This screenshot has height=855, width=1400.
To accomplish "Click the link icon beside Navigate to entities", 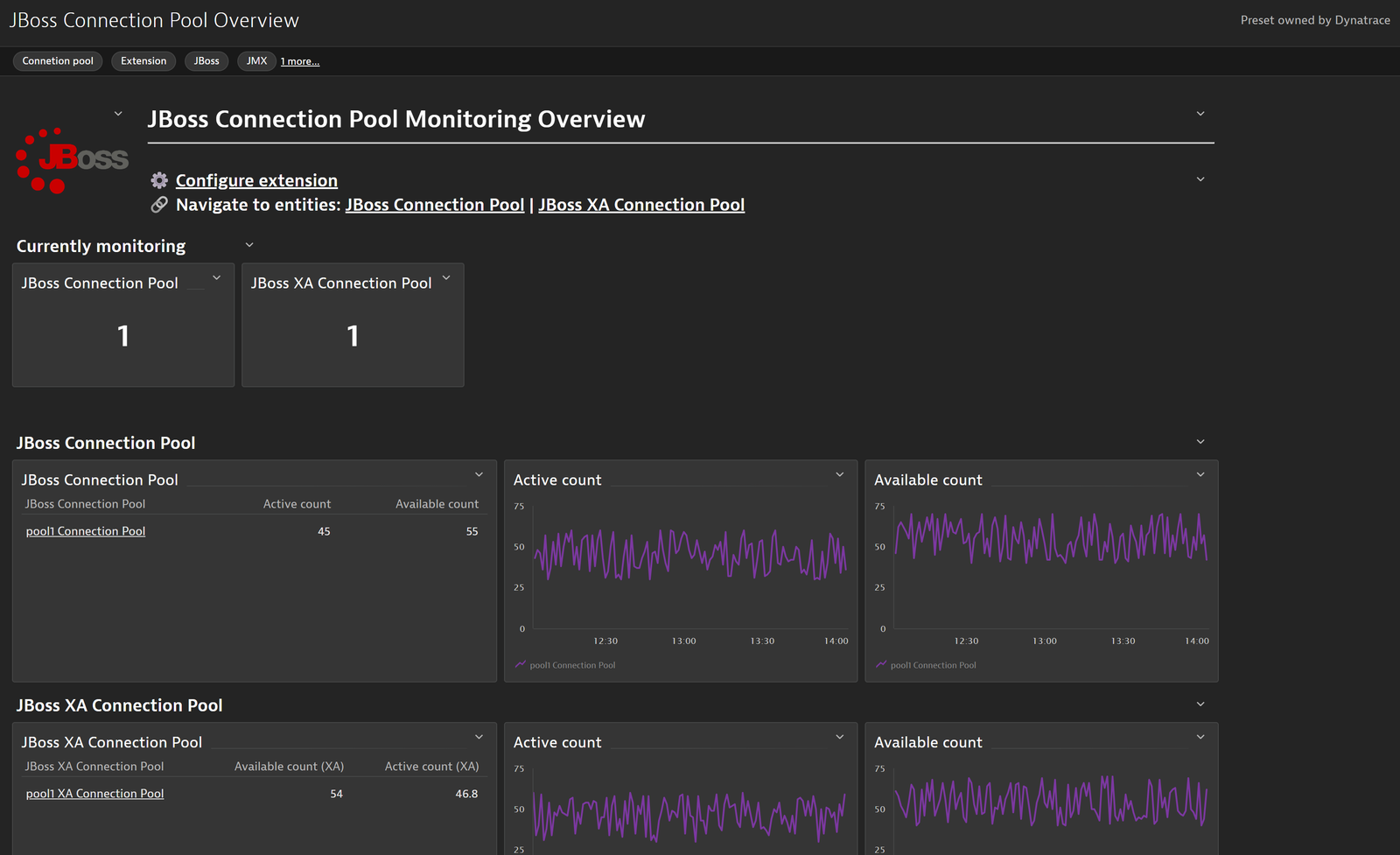I will pyautogui.click(x=159, y=205).
